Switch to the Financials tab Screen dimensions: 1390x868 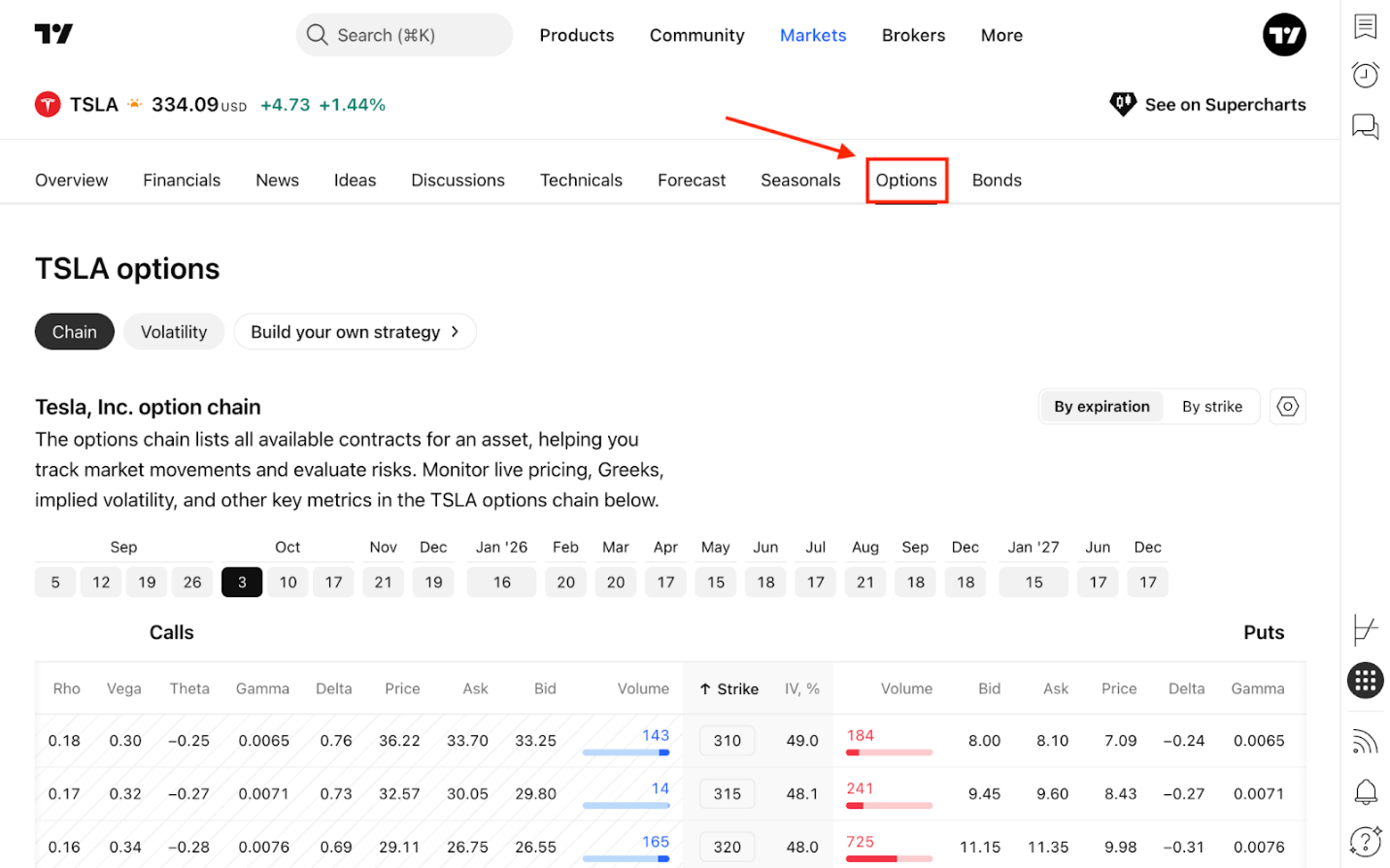[x=182, y=181]
